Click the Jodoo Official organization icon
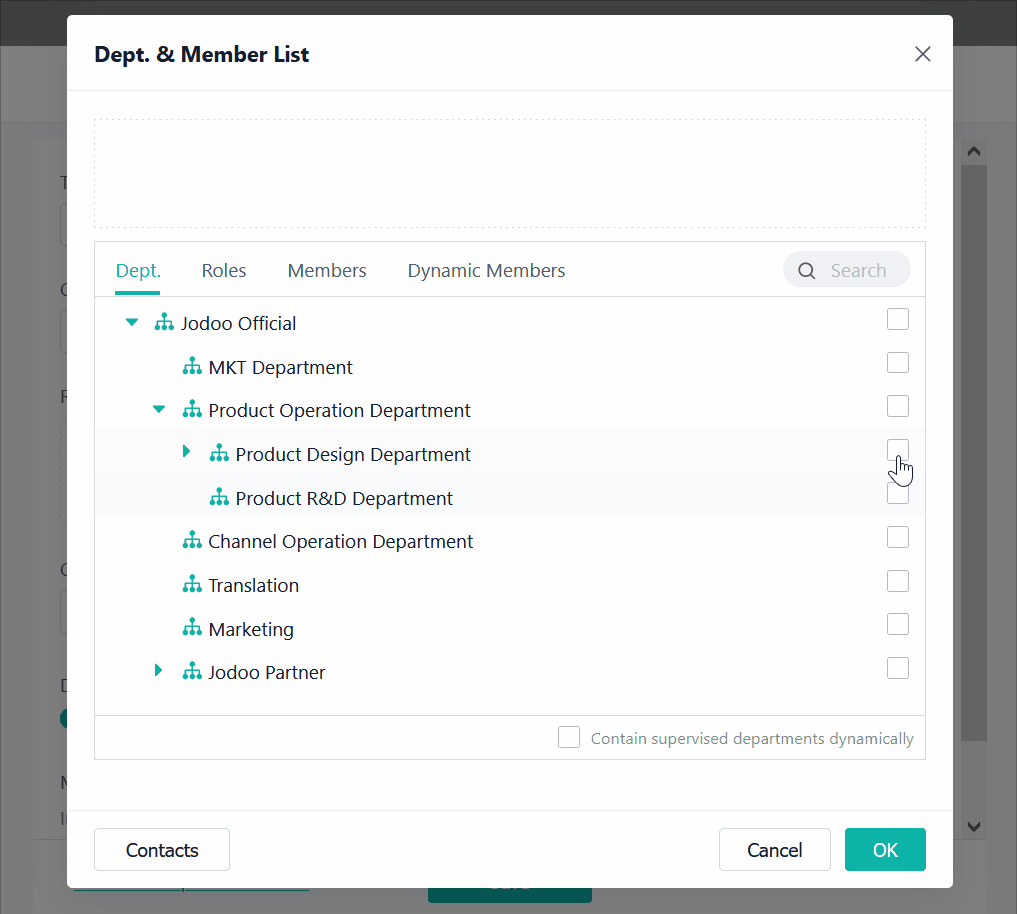The image size is (1017, 914). (x=164, y=323)
